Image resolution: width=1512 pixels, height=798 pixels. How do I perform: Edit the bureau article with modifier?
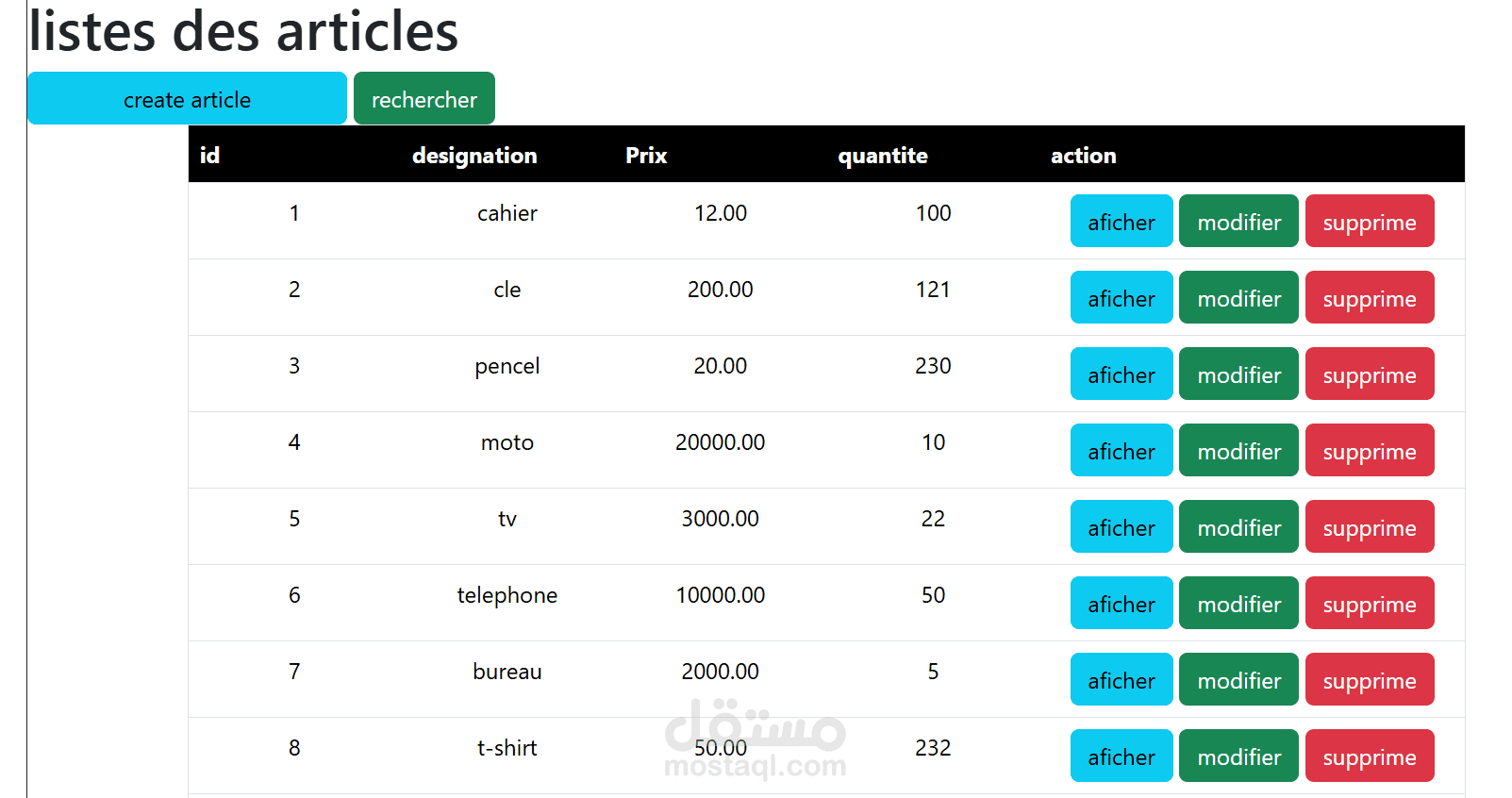coord(1238,680)
